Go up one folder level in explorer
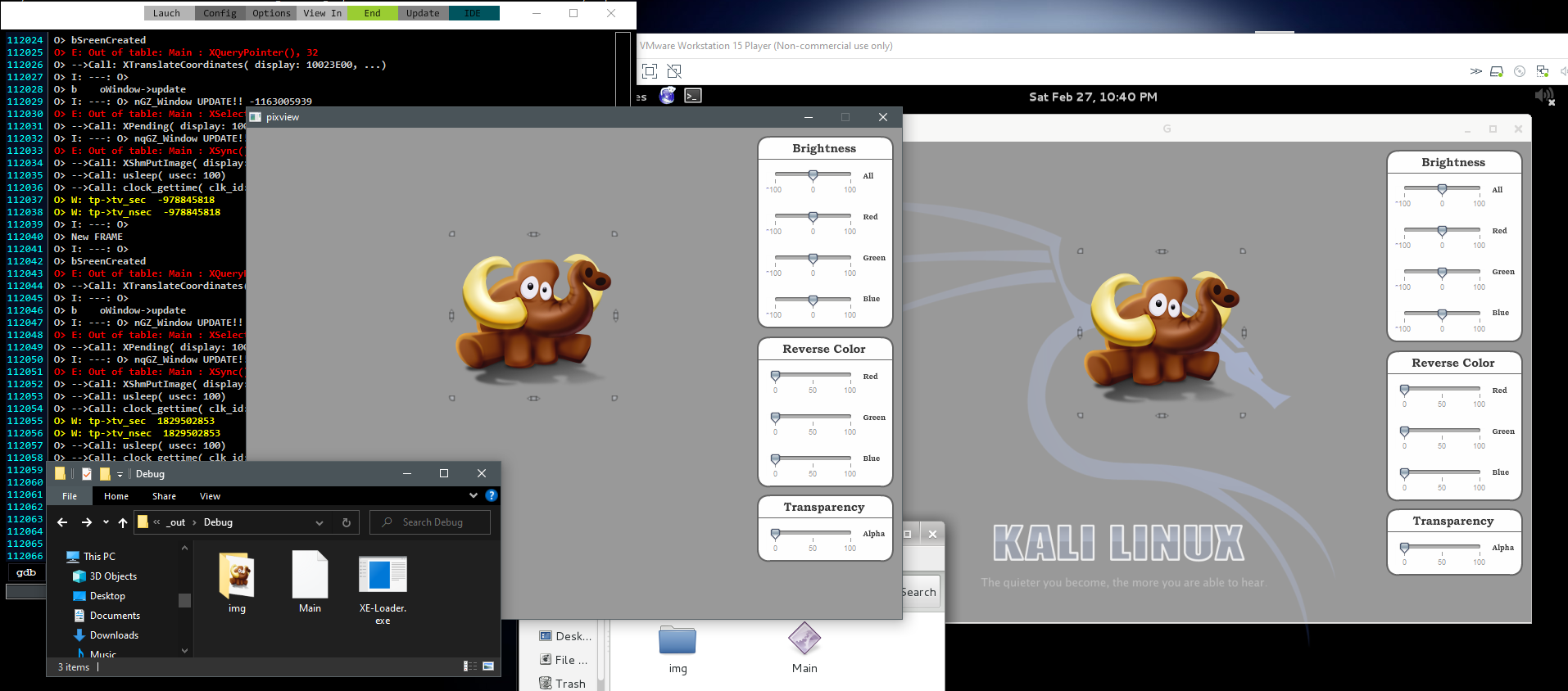 pyautogui.click(x=123, y=522)
